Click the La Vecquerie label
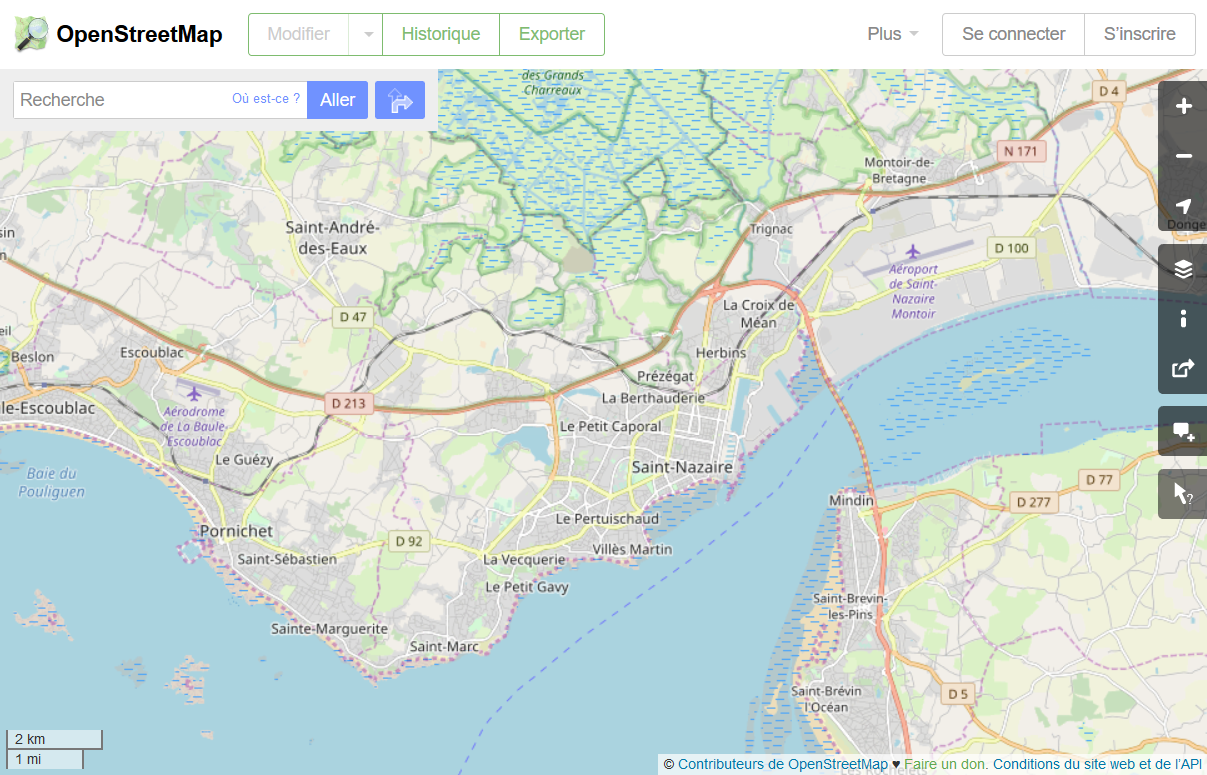This screenshot has width=1207, height=775. tap(525, 560)
